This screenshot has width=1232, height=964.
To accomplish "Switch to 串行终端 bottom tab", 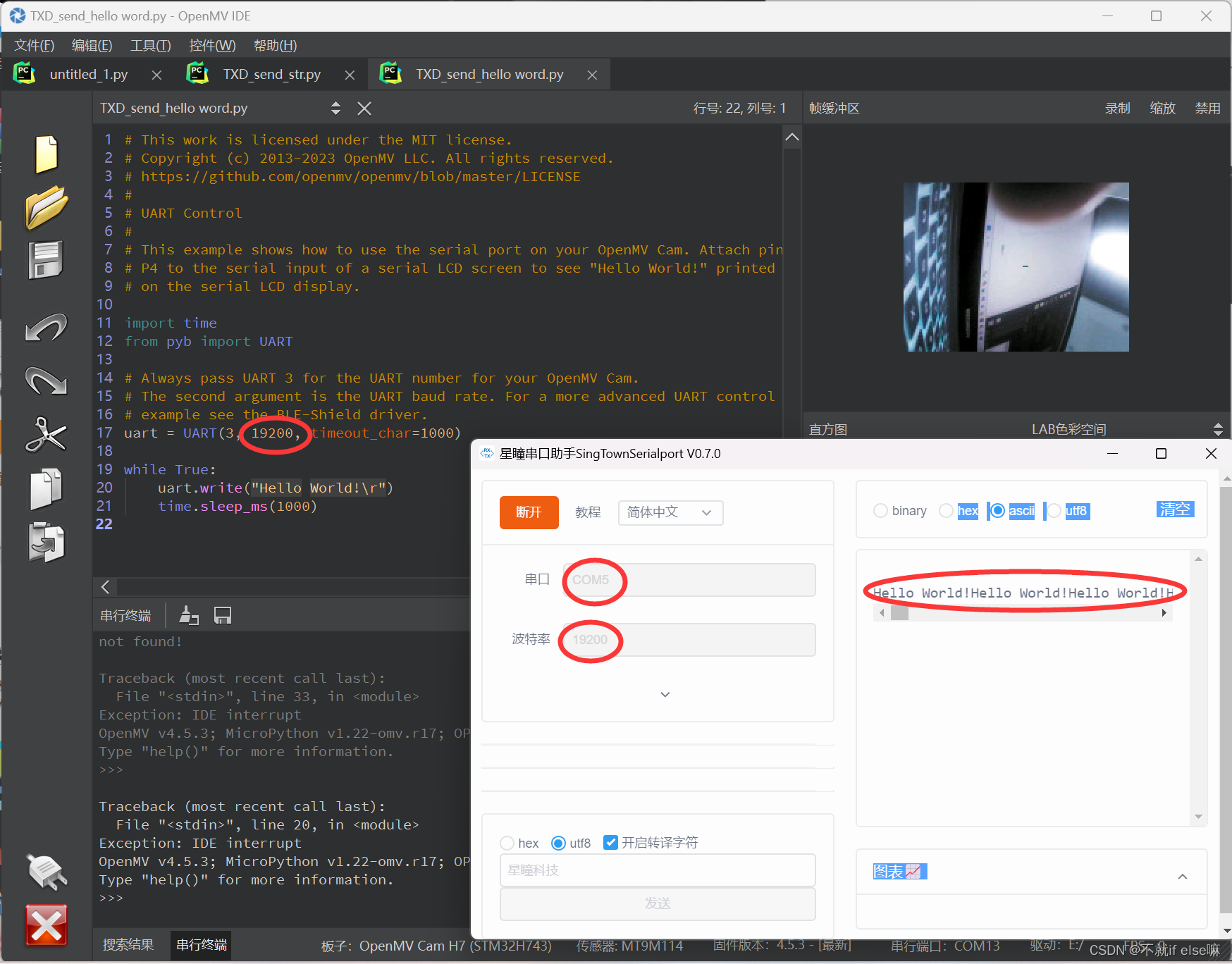I will (x=202, y=945).
